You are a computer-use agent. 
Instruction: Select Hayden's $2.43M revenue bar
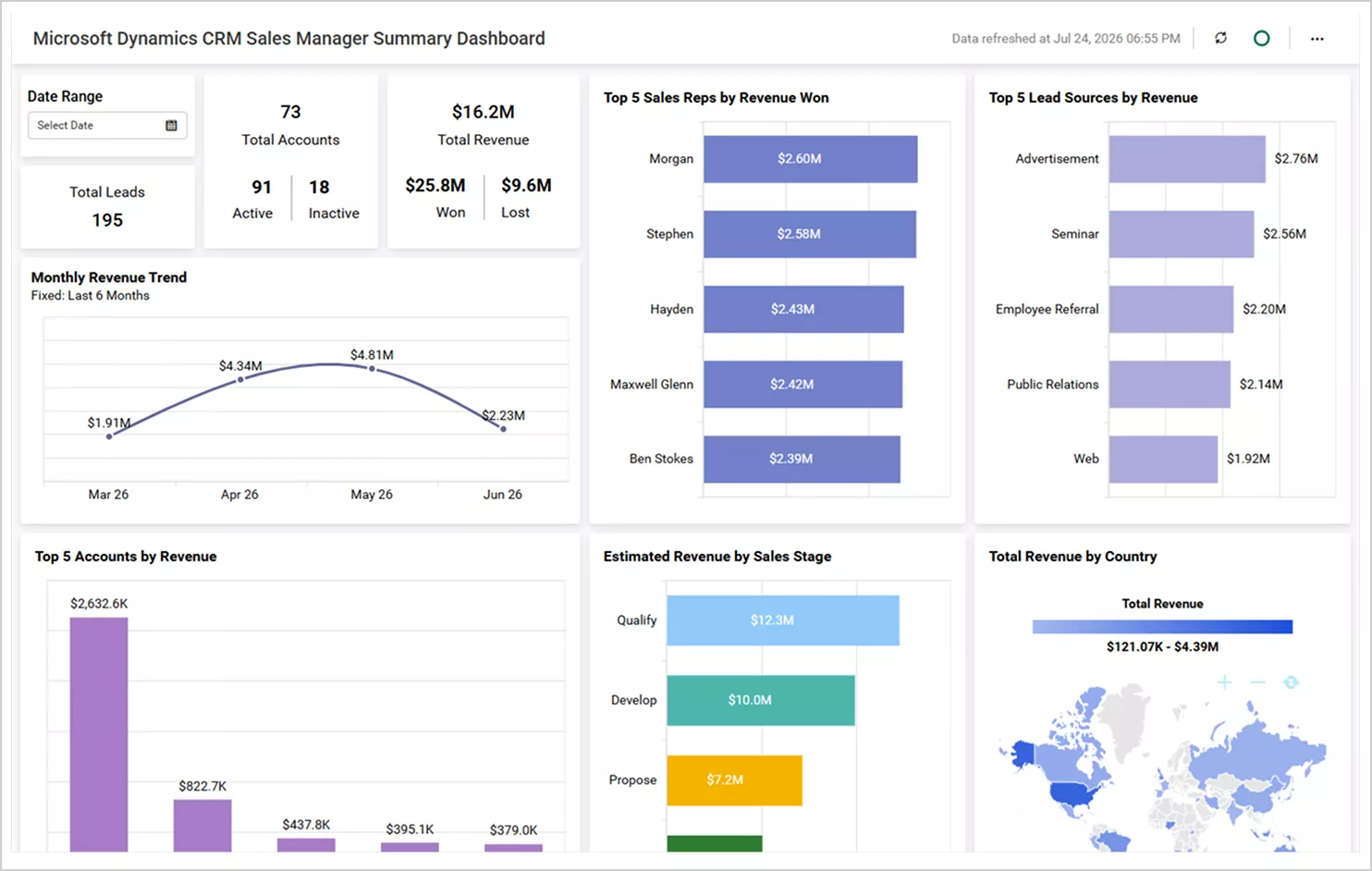[x=803, y=309]
